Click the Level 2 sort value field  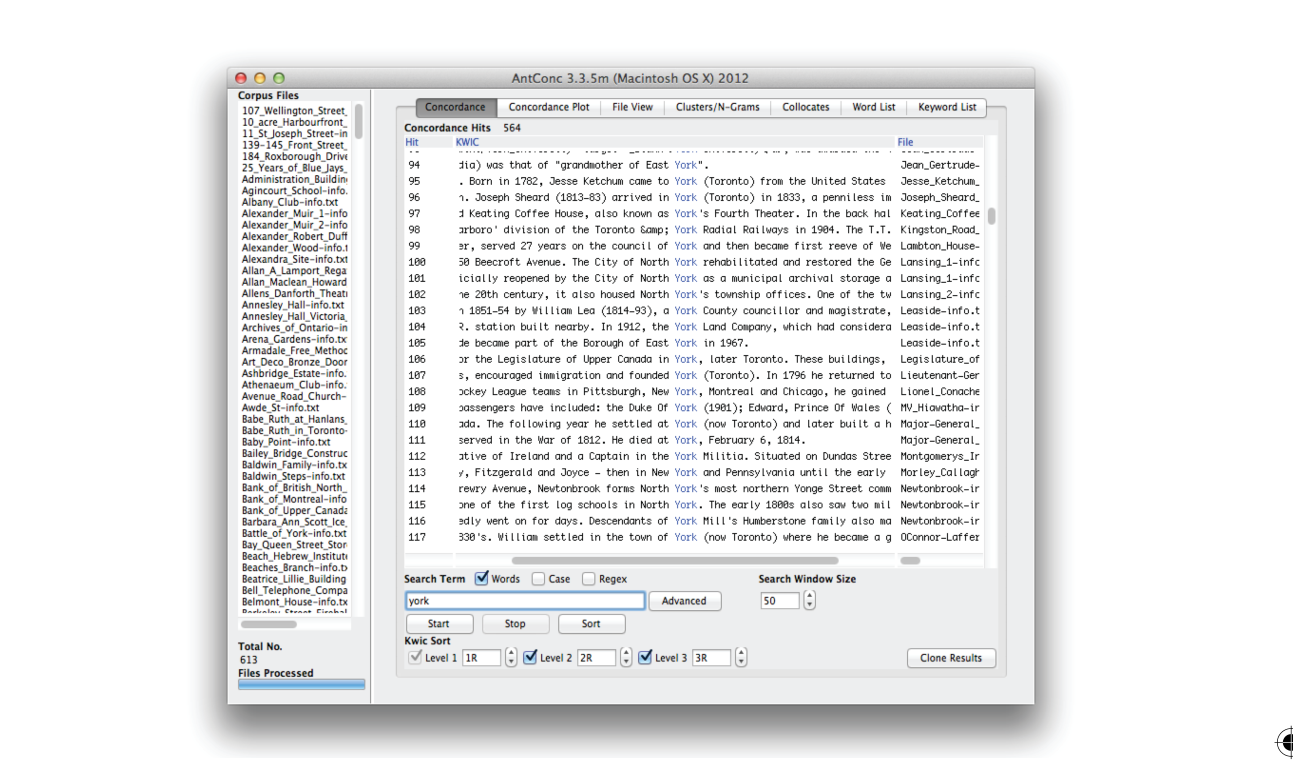coord(596,658)
